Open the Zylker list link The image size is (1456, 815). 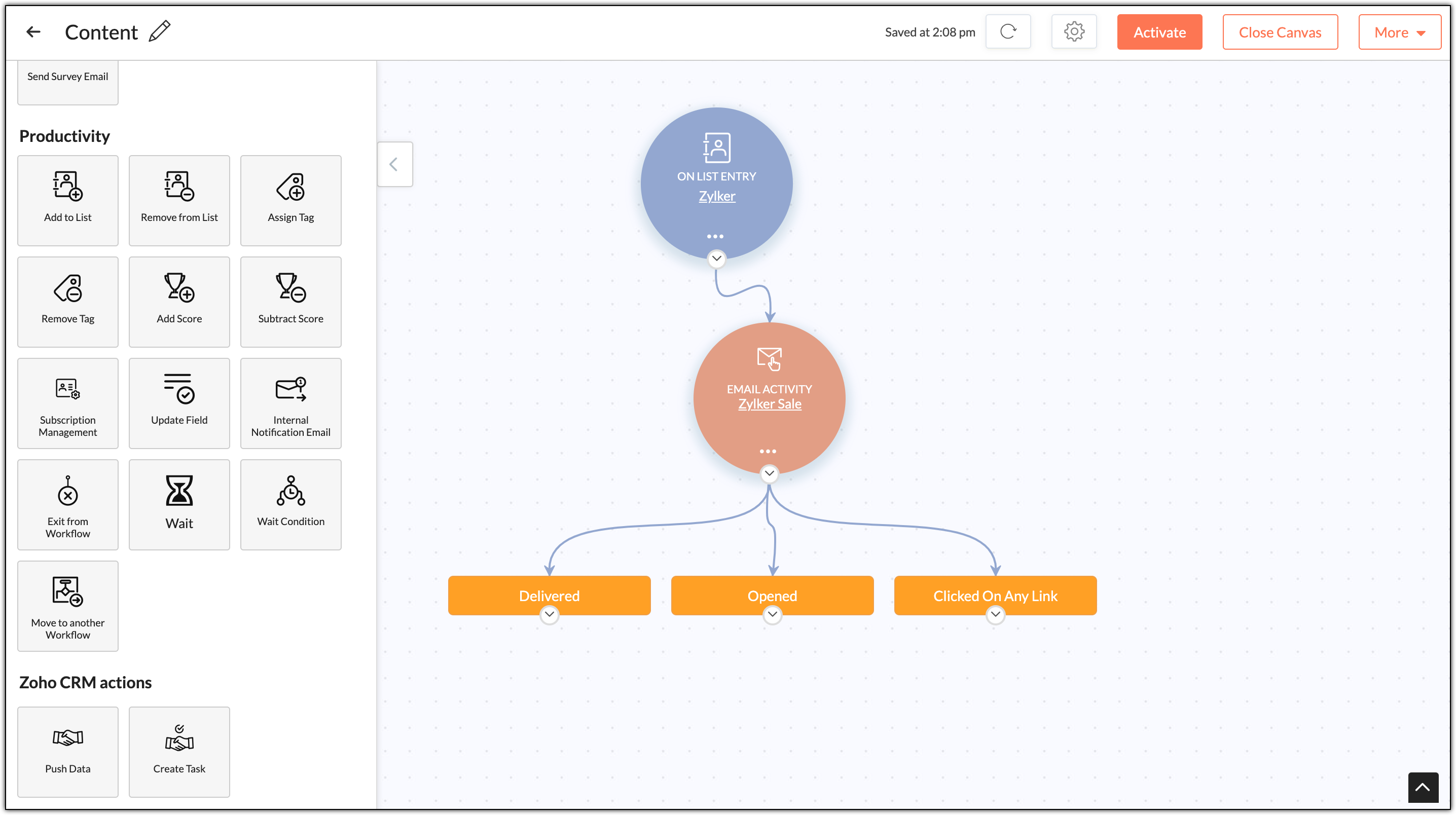point(717,196)
